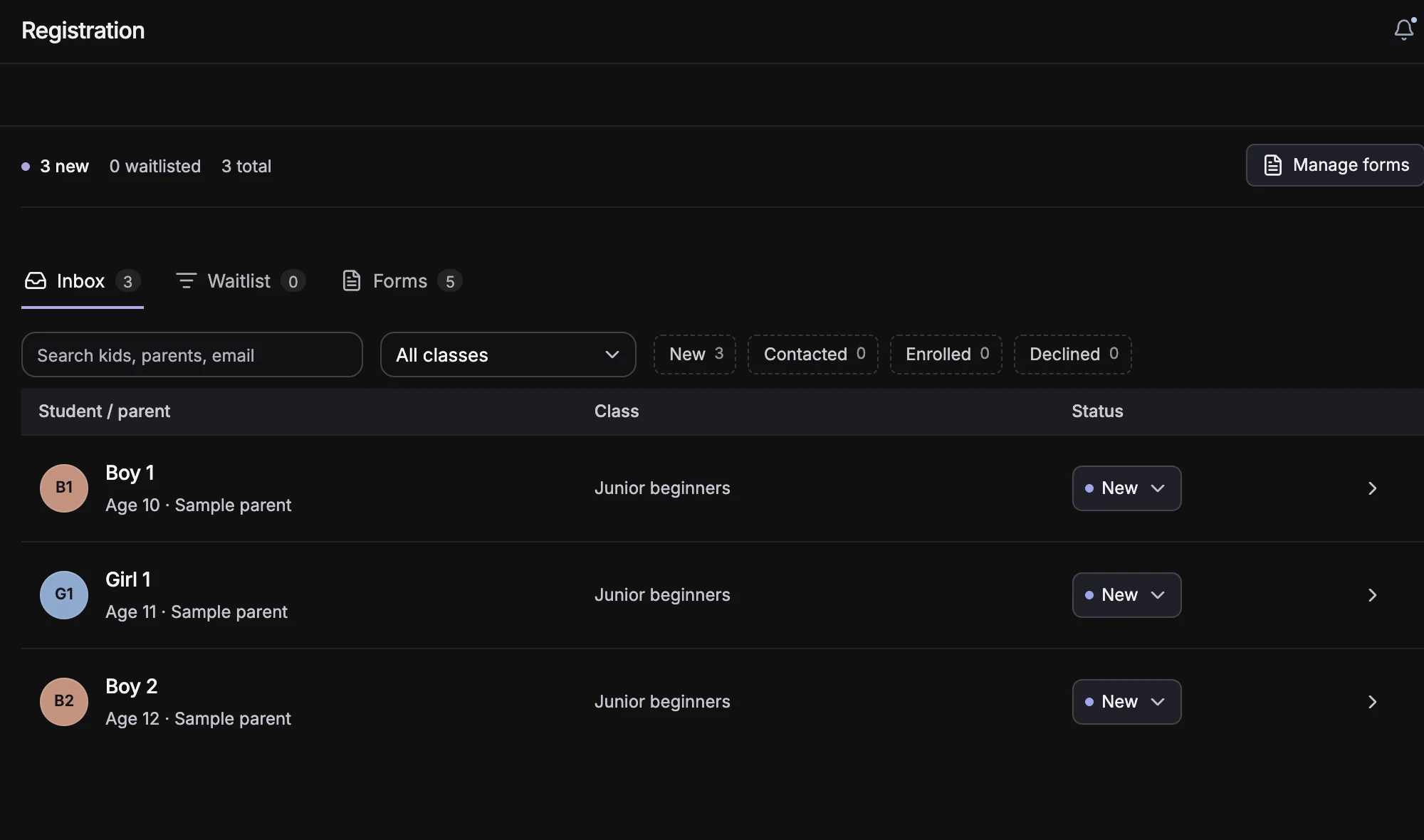The width and height of the screenshot is (1424, 840).
Task: Click Age 12 · Sample parent text
Action: 199,719
